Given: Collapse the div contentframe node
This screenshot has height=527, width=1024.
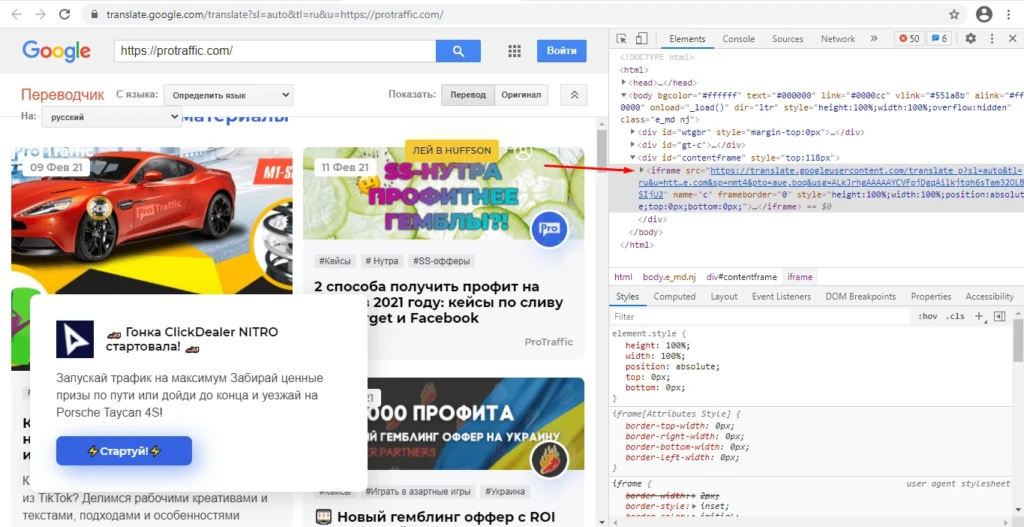Looking at the screenshot, I should (x=633, y=157).
